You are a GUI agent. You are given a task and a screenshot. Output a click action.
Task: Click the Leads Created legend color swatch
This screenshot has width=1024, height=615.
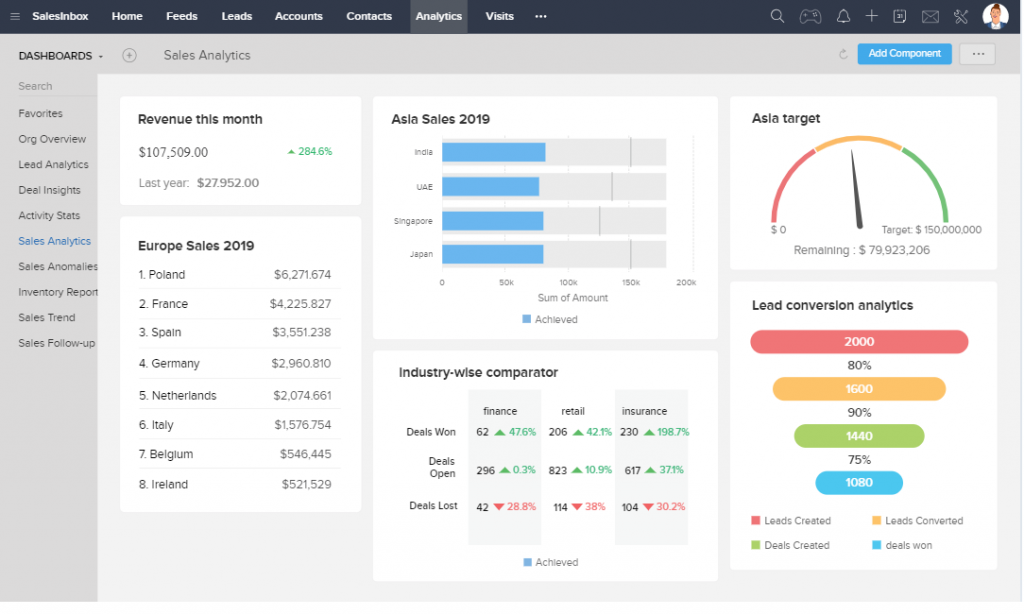[x=756, y=521]
